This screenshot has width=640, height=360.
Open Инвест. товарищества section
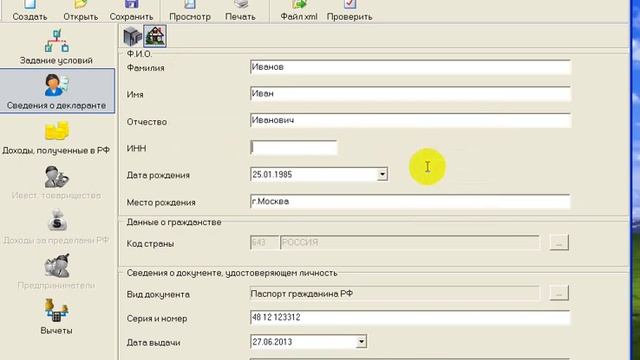[x=56, y=182]
